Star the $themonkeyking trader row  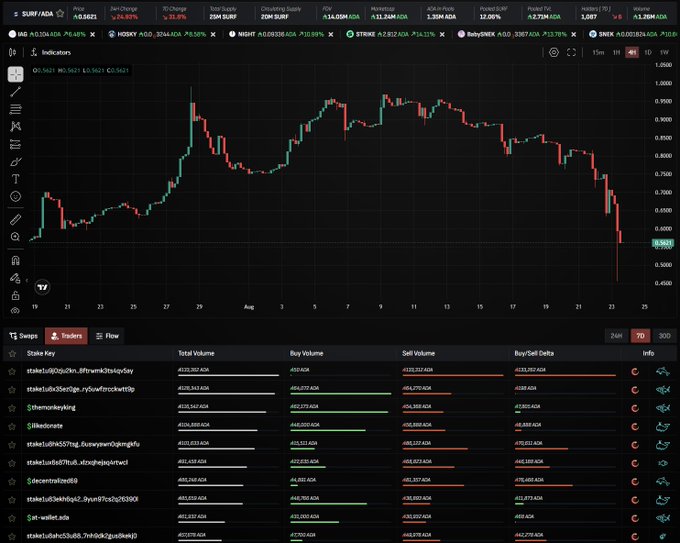pos(12,408)
